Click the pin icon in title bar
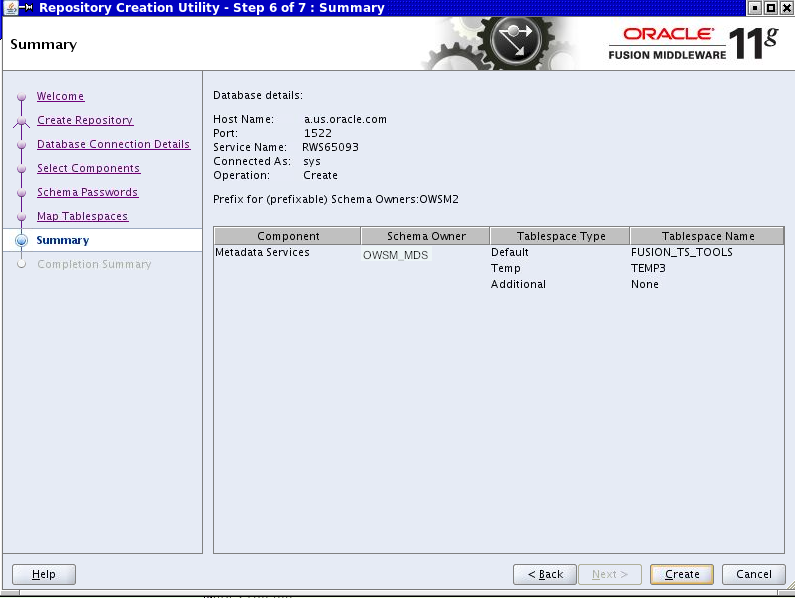Viewport: 795px width, 598px height. [x=26, y=8]
